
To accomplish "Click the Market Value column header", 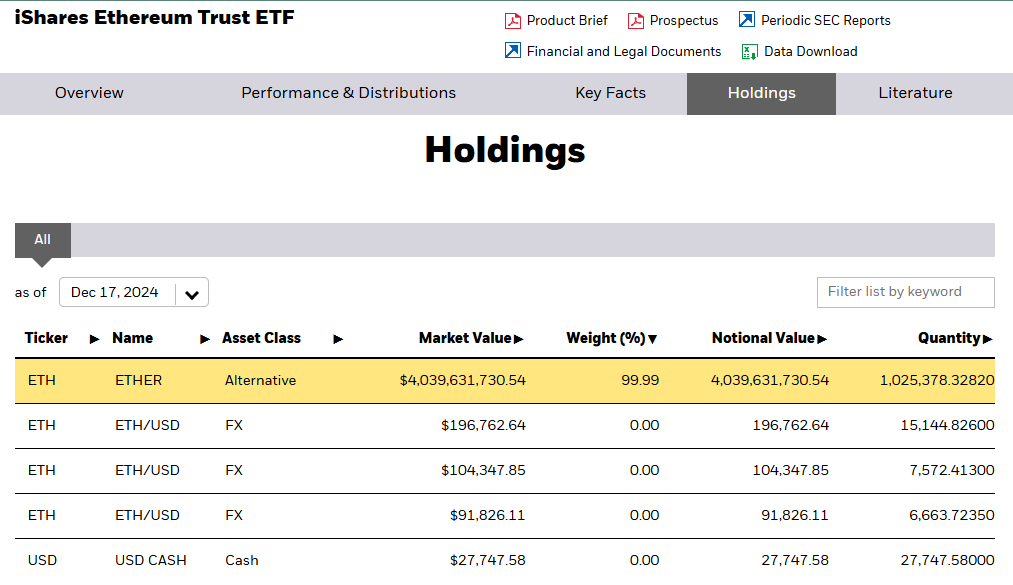I will click(465, 338).
